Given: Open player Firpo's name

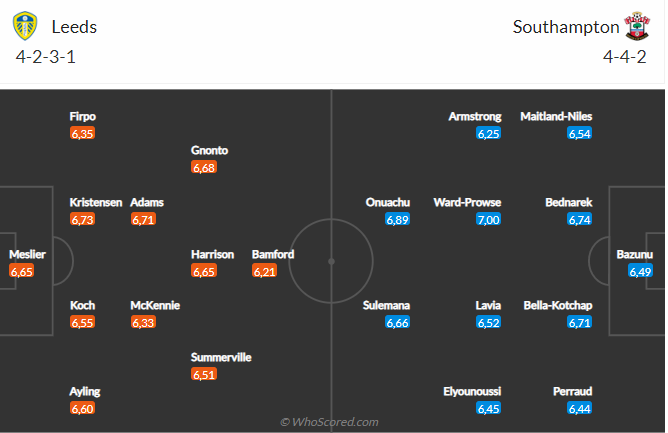Looking at the screenshot, I should (x=83, y=116).
